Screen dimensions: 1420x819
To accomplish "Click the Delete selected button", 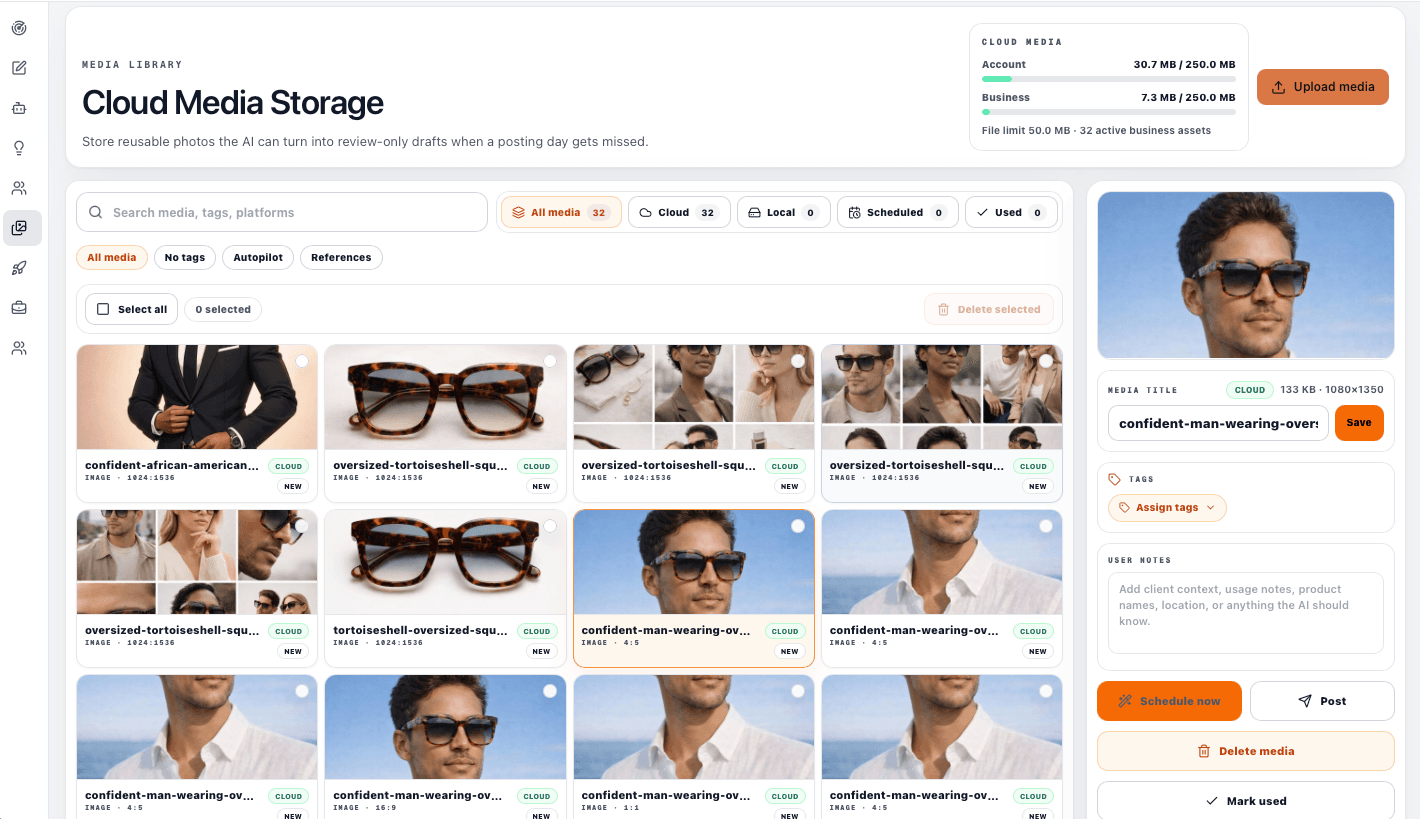I will point(989,309).
